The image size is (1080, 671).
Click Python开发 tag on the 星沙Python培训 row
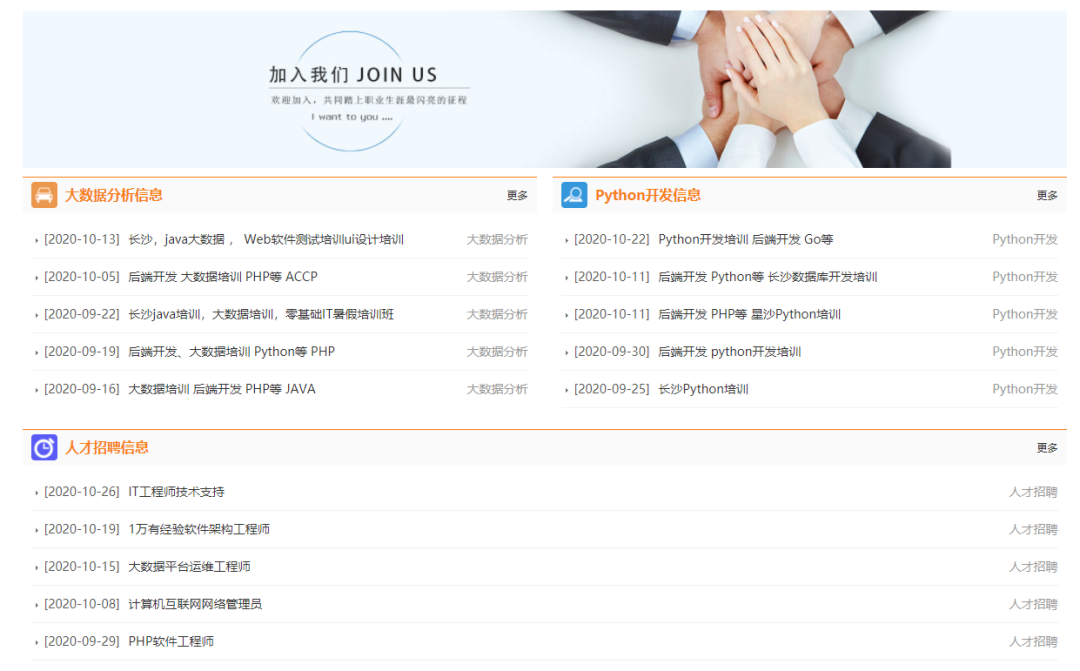[1025, 314]
